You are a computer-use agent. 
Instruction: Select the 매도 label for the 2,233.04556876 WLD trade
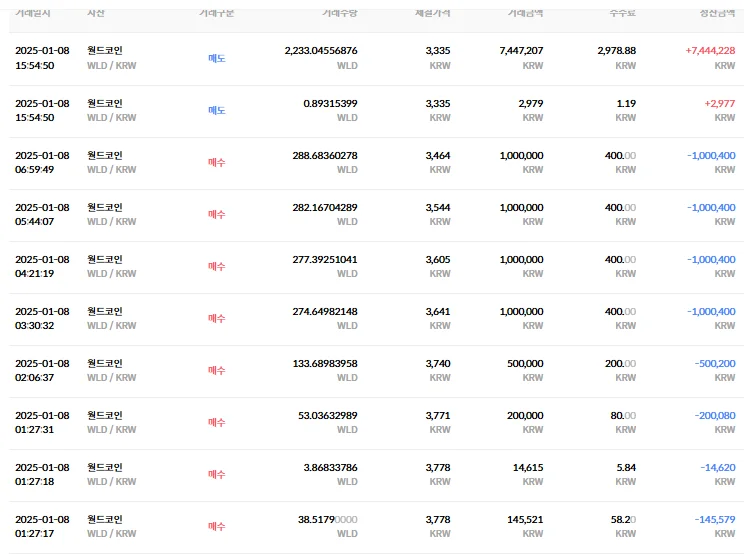[x=217, y=58]
